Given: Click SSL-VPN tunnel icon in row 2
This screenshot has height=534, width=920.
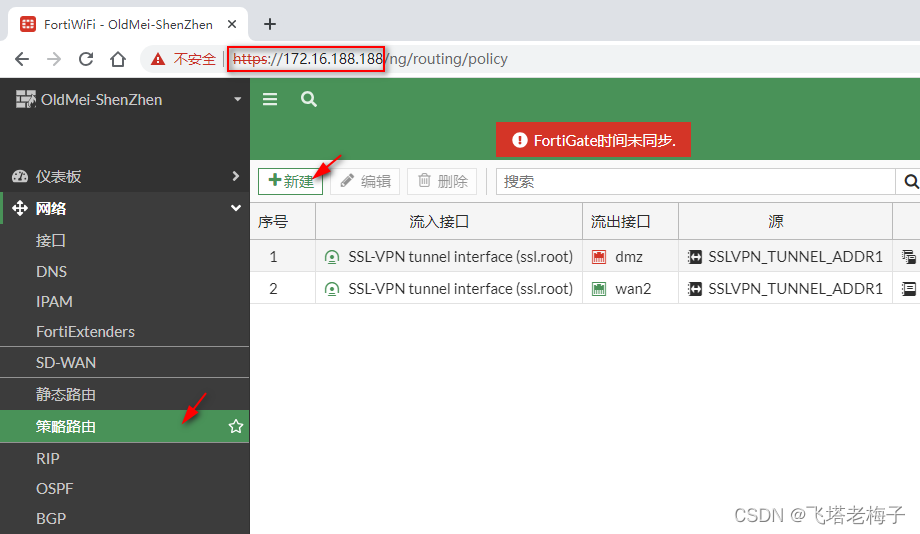Looking at the screenshot, I should tap(332, 289).
